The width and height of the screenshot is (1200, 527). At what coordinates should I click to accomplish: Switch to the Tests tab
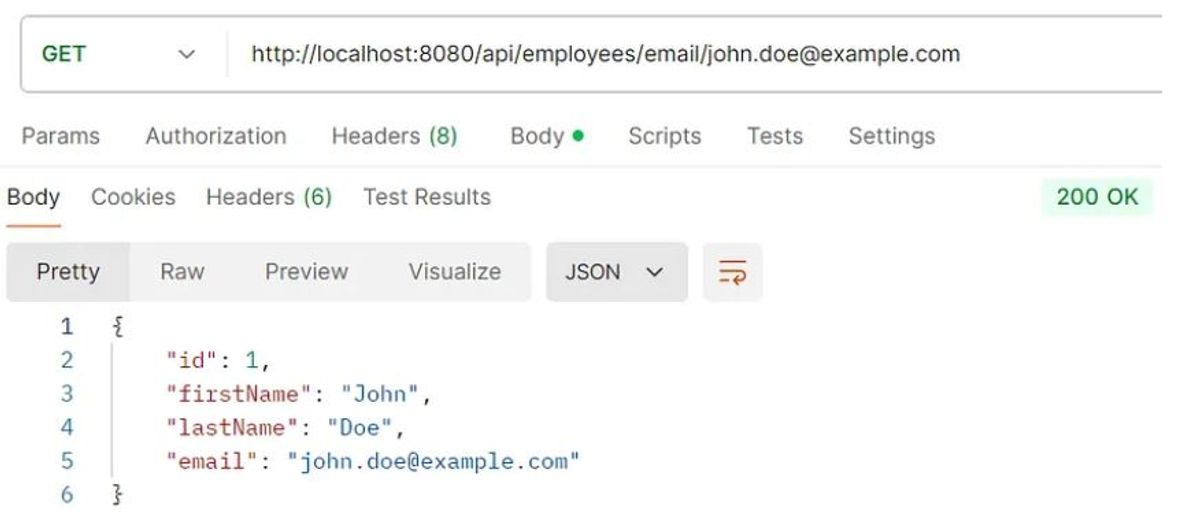pos(775,136)
